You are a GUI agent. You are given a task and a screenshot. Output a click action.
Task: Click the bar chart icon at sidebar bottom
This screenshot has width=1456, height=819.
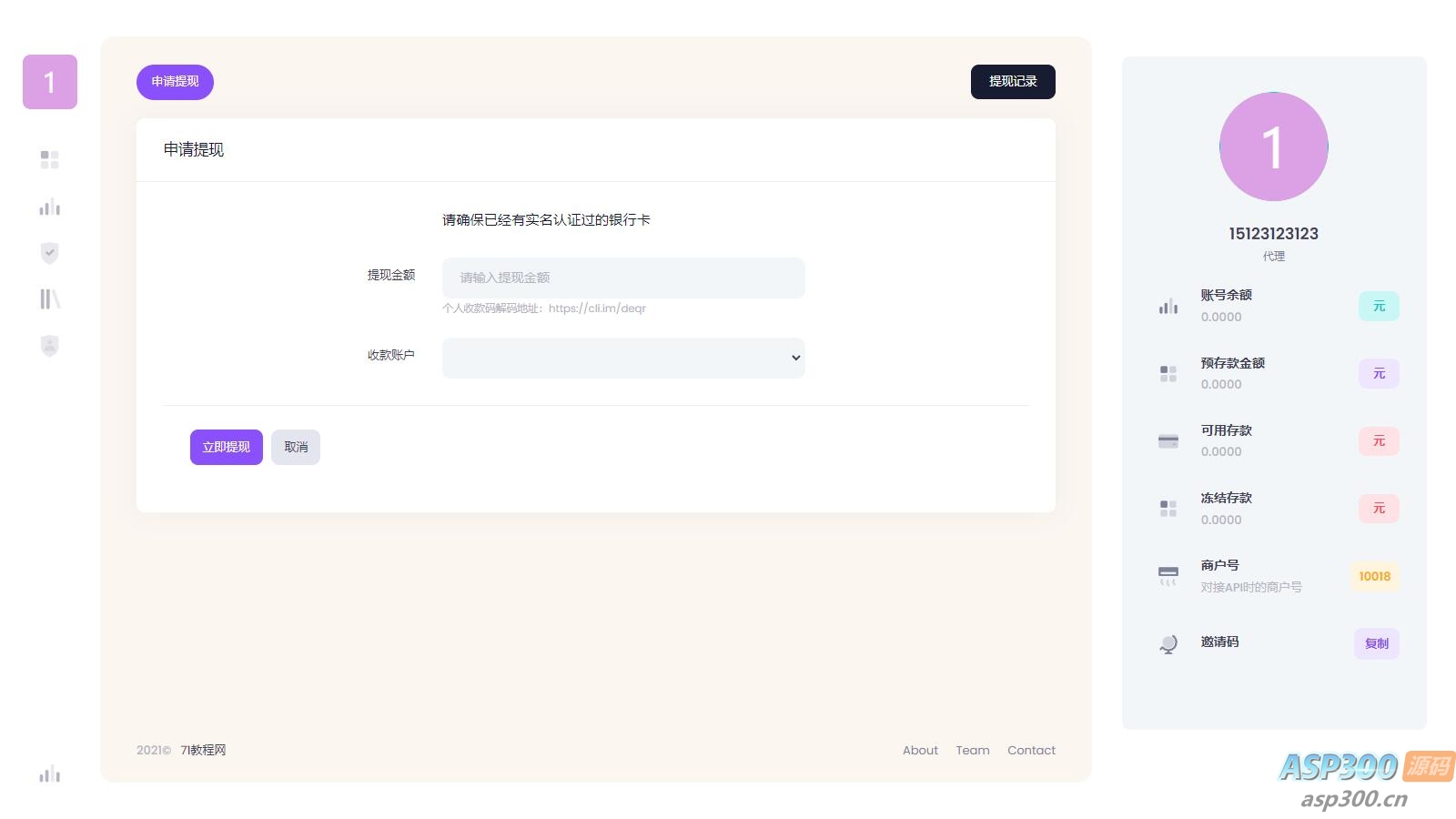(50, 774)
